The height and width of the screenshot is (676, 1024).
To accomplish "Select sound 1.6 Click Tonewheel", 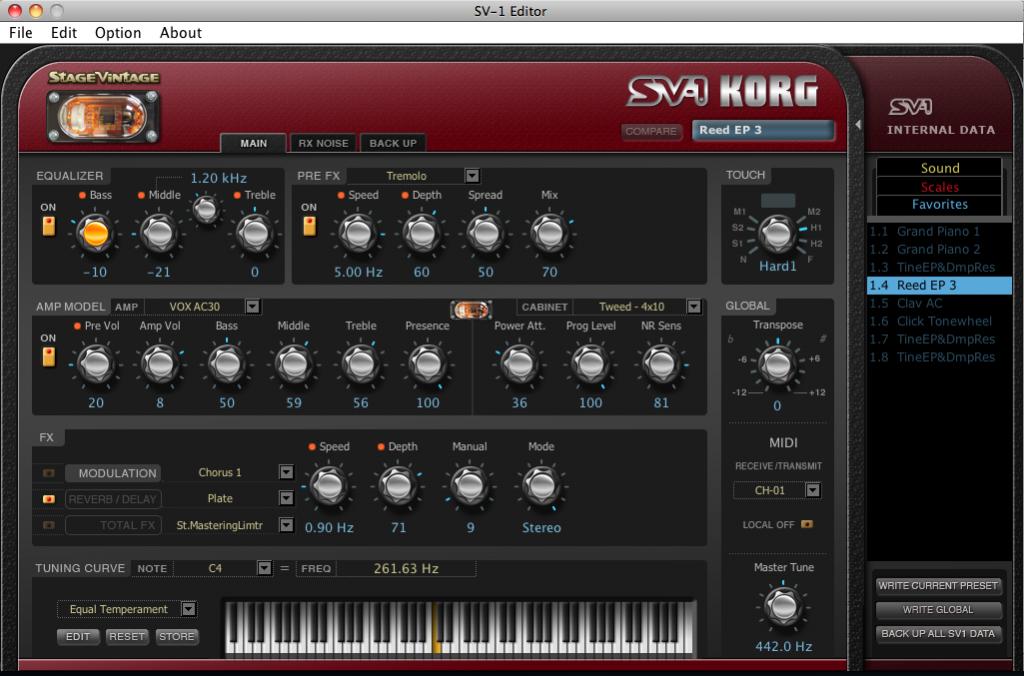I will click(x=939, y=321).
